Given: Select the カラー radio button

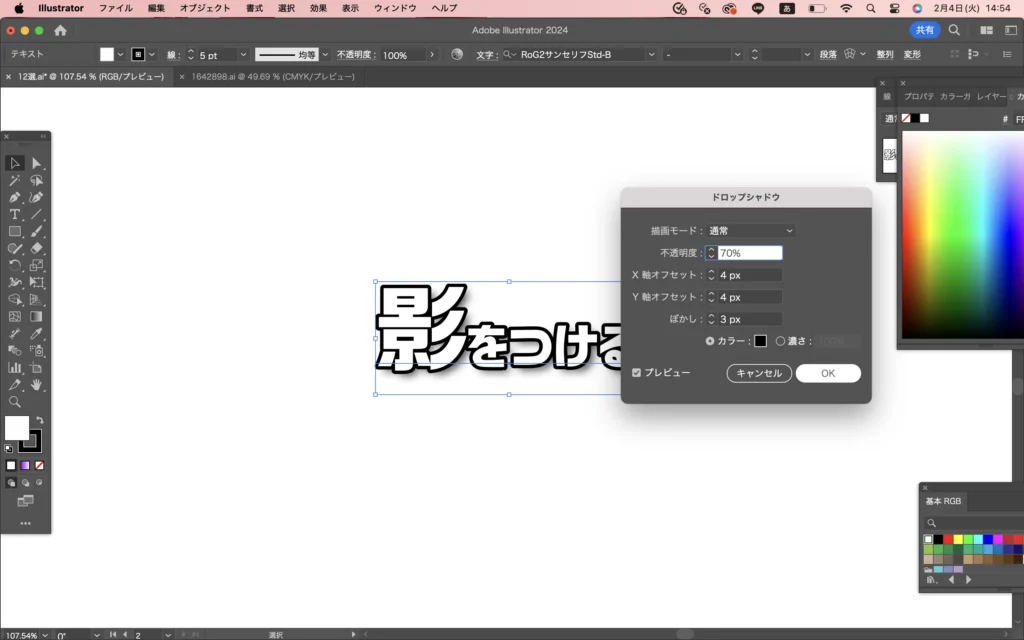Looking at the screenshot, I should [710, 341].
